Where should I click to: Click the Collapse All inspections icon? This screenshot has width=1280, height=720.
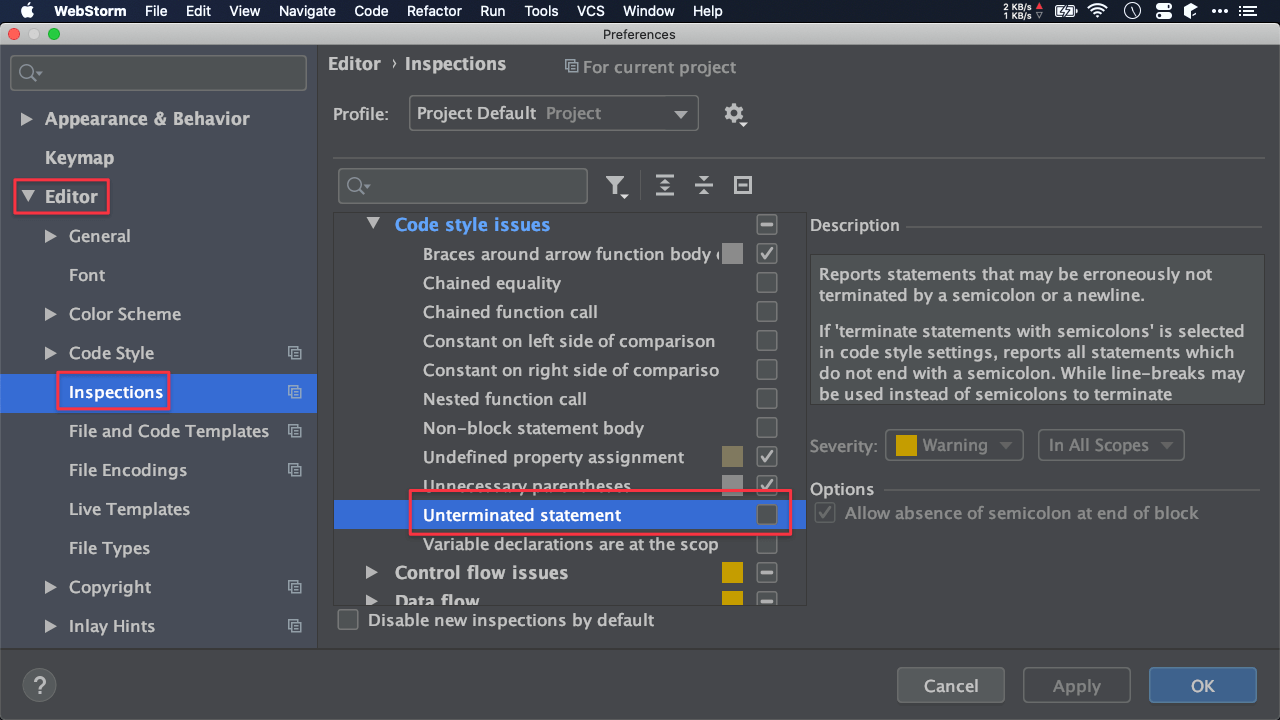[704, 185]
